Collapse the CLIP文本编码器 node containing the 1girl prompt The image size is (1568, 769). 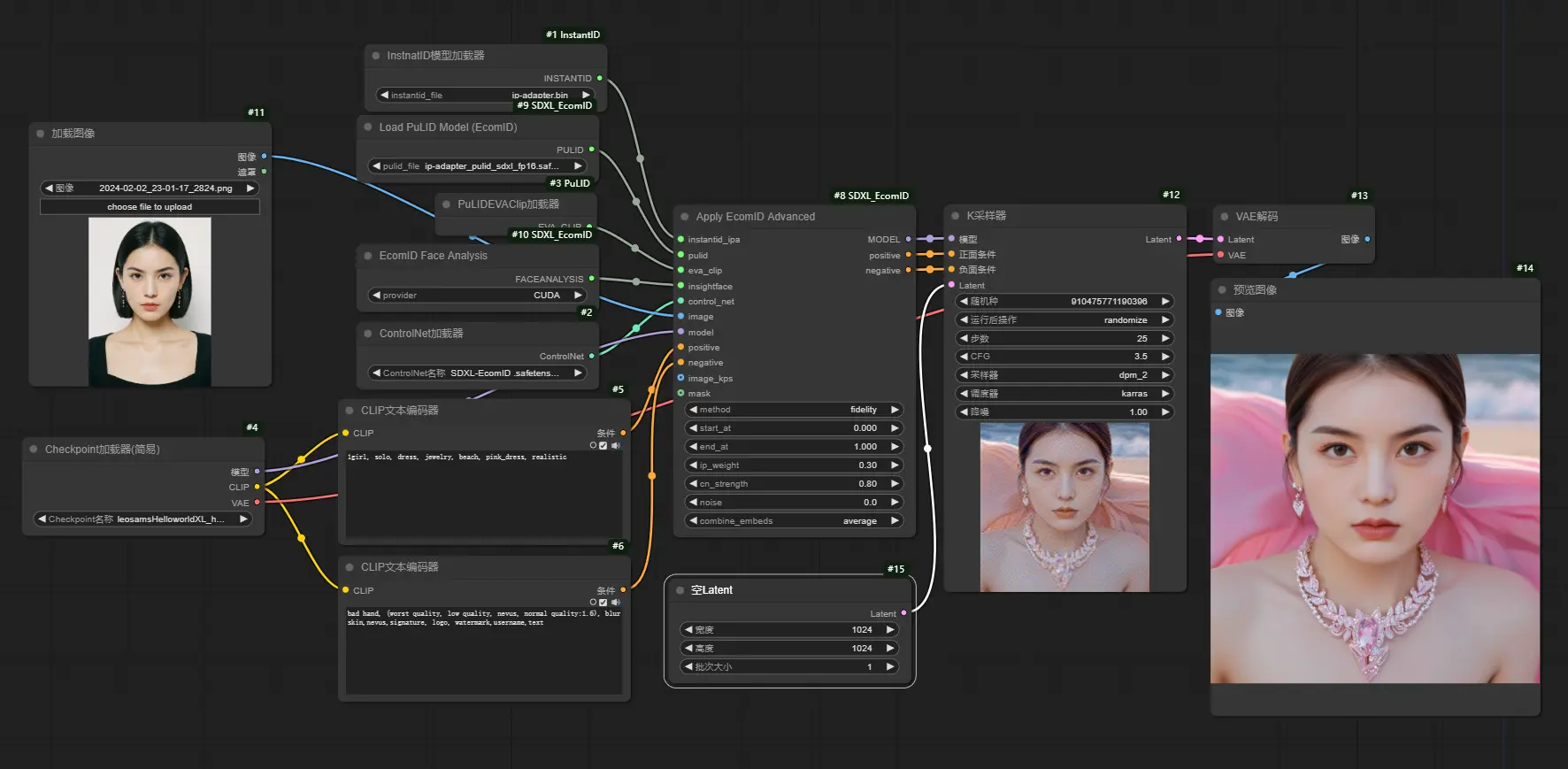350,411
